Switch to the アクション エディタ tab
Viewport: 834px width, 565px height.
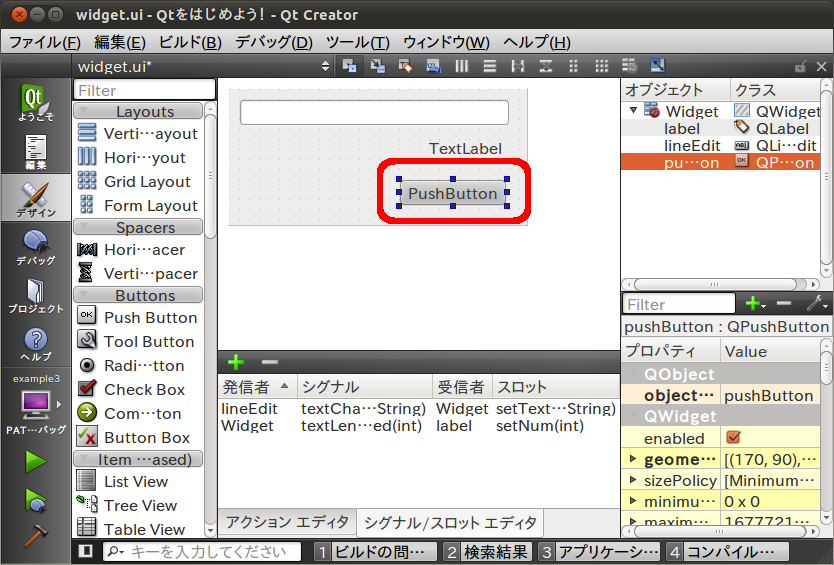[x=287, y=522]
